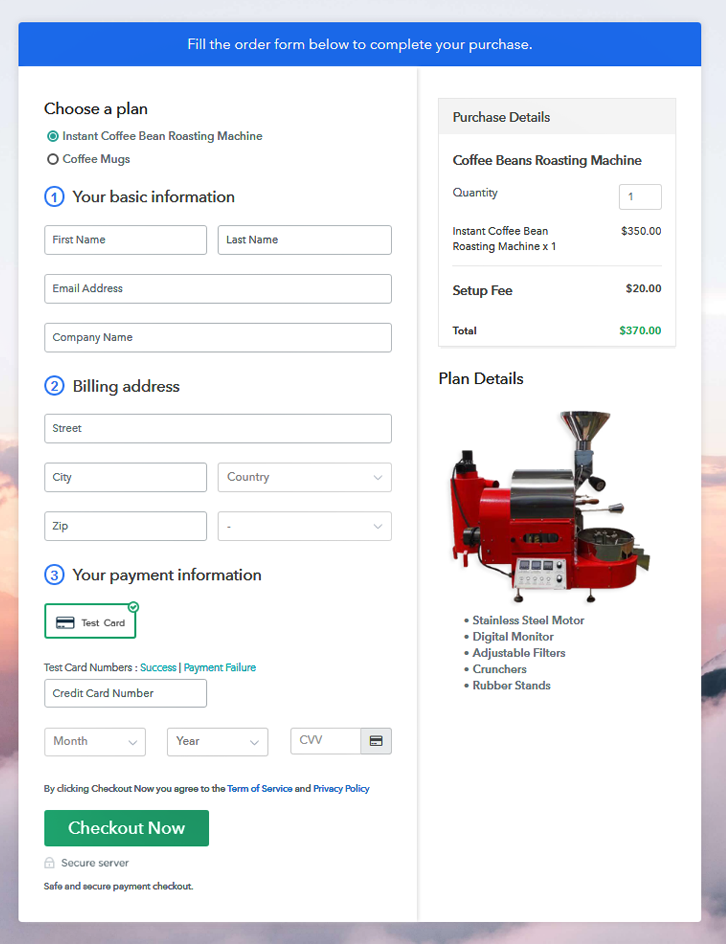Screen dimensions: 726x944
Task: Click the Last Name field
Action: [x=305, y=240]
